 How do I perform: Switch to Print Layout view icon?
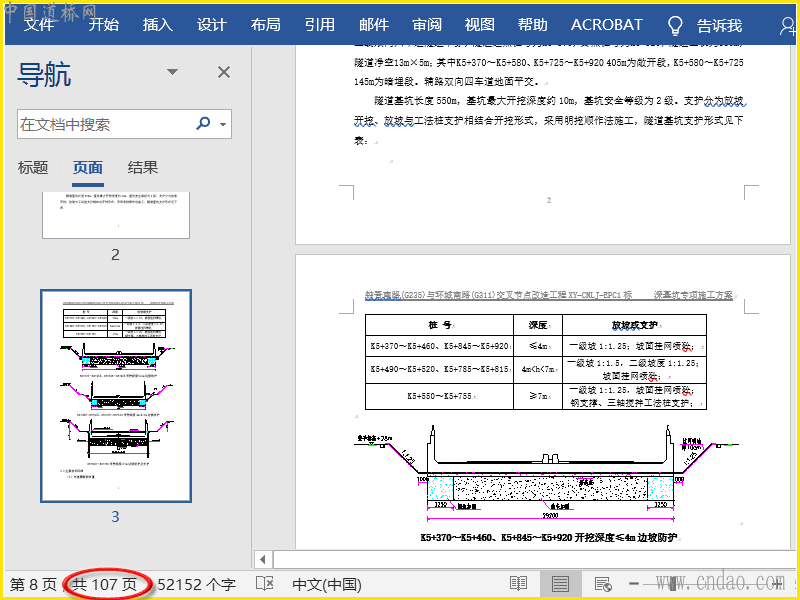tap(560, 584)
